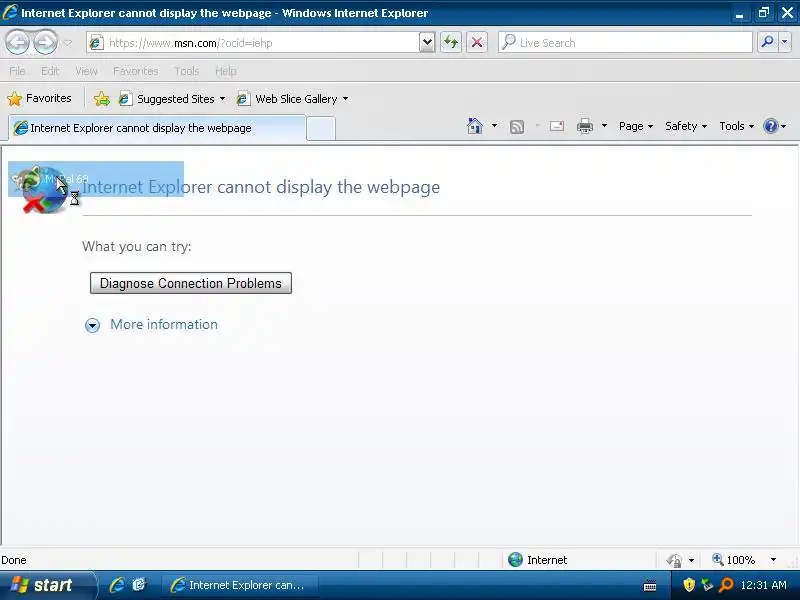Viewport: 800px width, 600px height.
Task: Expand the Print options dropdown arrow
Action: (604, 126)
